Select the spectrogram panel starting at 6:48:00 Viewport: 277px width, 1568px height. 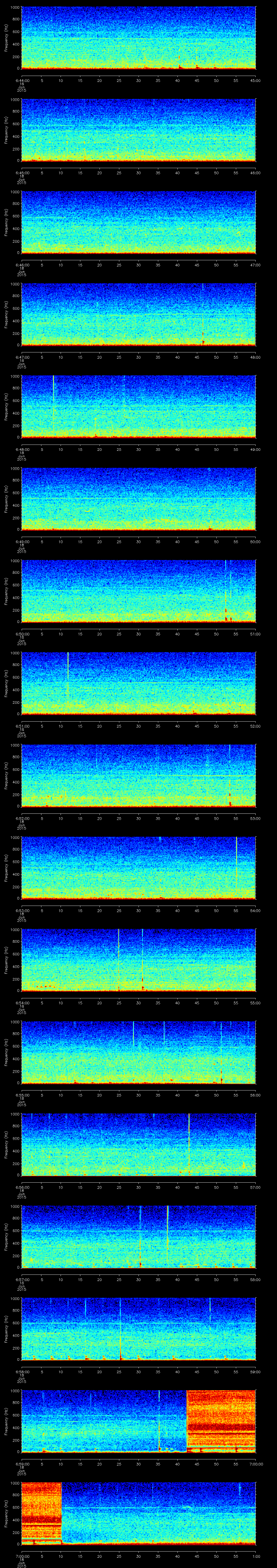pyautogui.click(x=138, y=407)
